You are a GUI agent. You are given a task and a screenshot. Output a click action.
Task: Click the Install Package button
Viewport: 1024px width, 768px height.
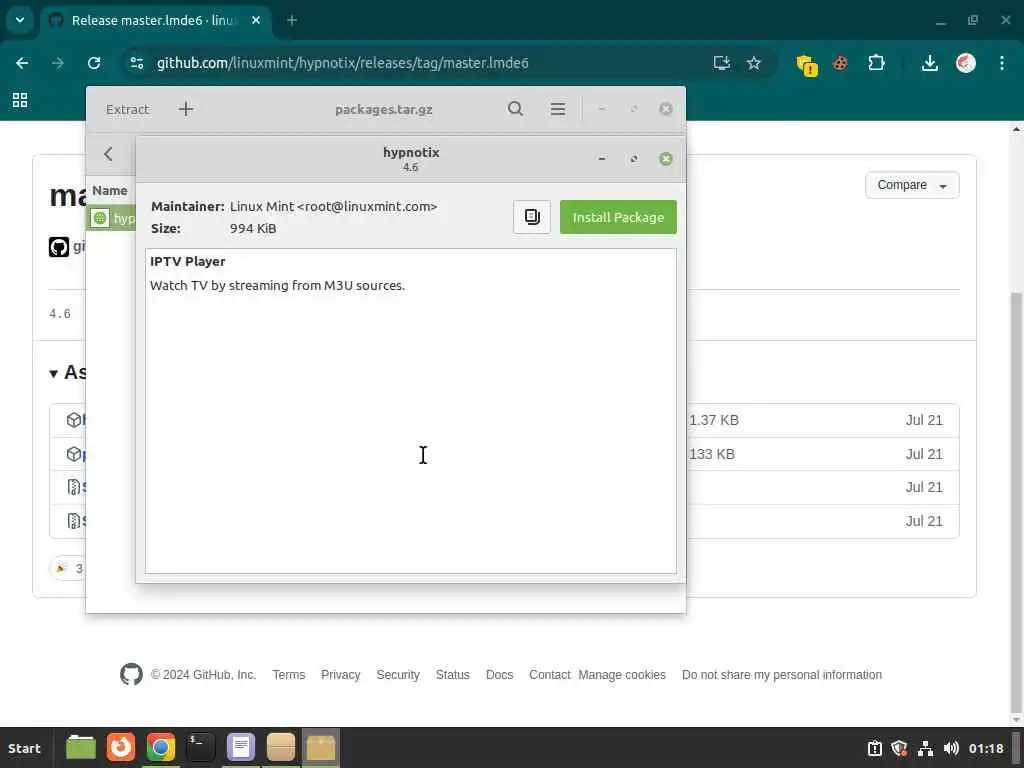click(x=618, y=217)
